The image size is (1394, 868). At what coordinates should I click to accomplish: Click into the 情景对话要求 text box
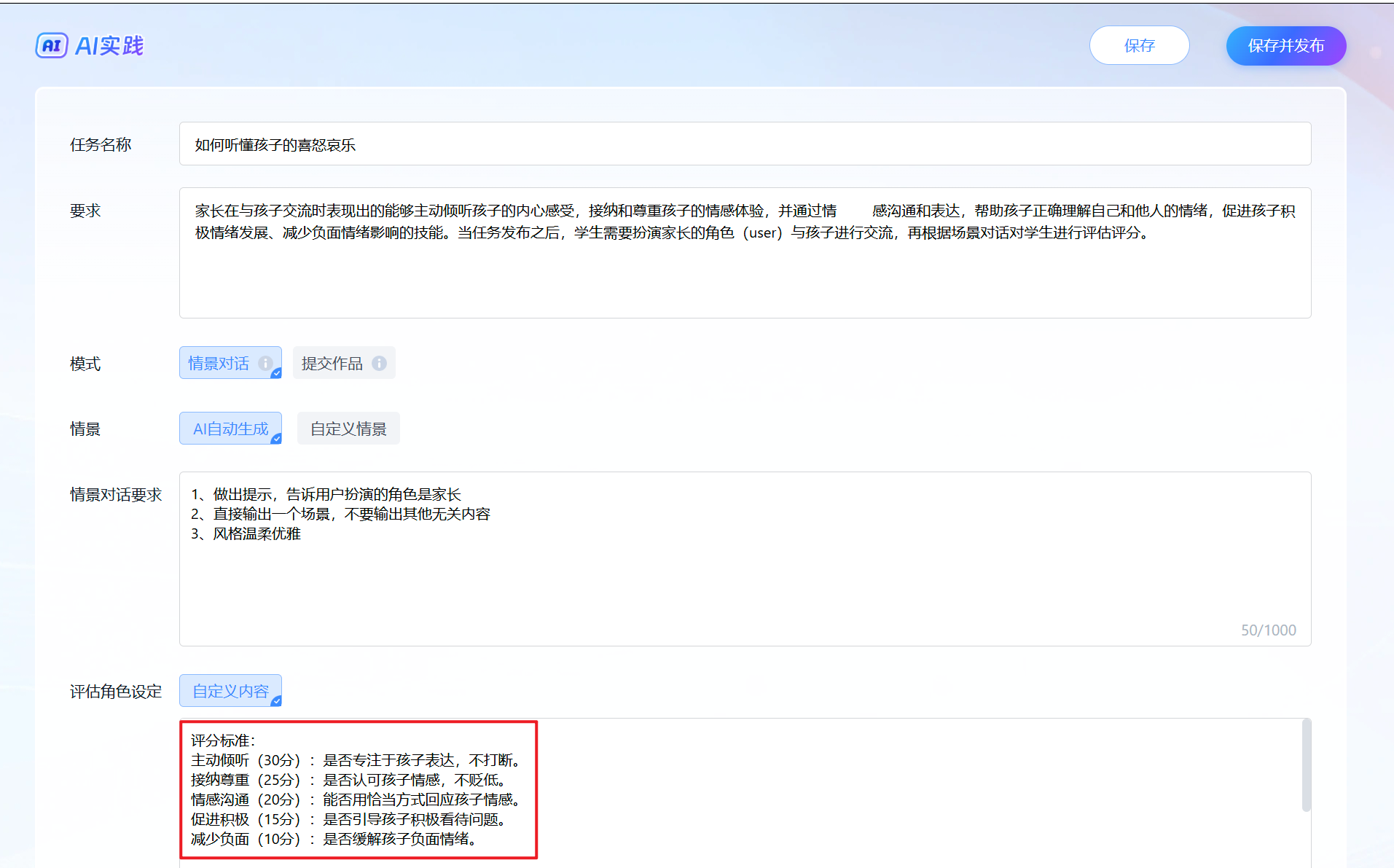click(x=744, y=576)
